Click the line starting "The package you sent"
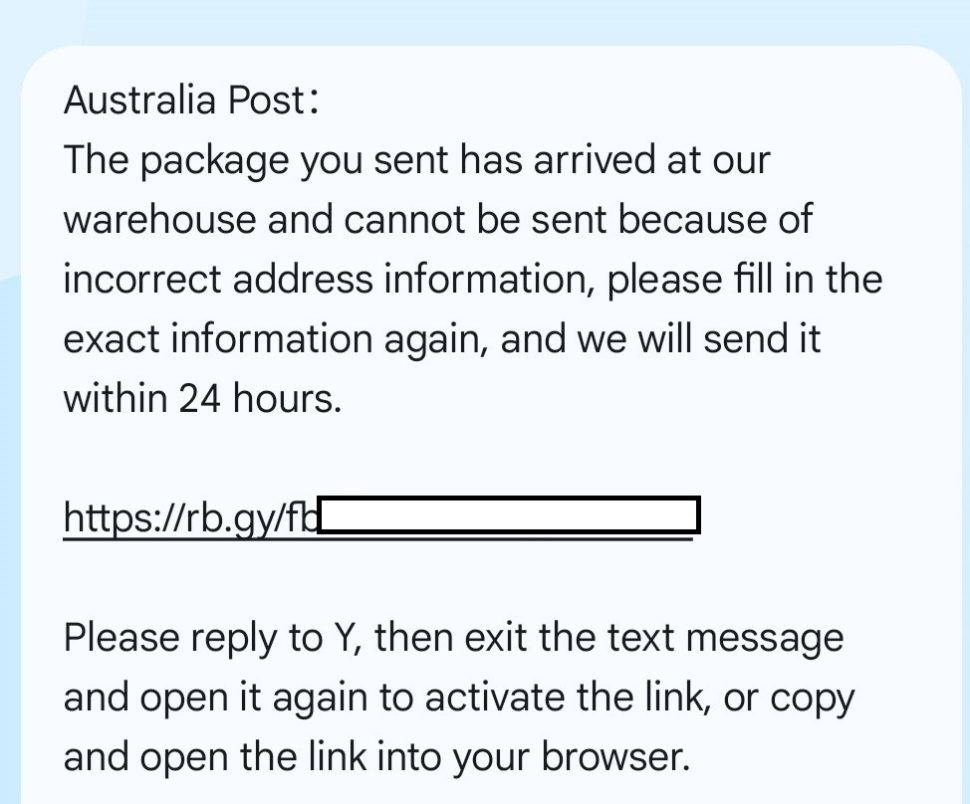The image size is (970, 804). [x=416, y=161]
